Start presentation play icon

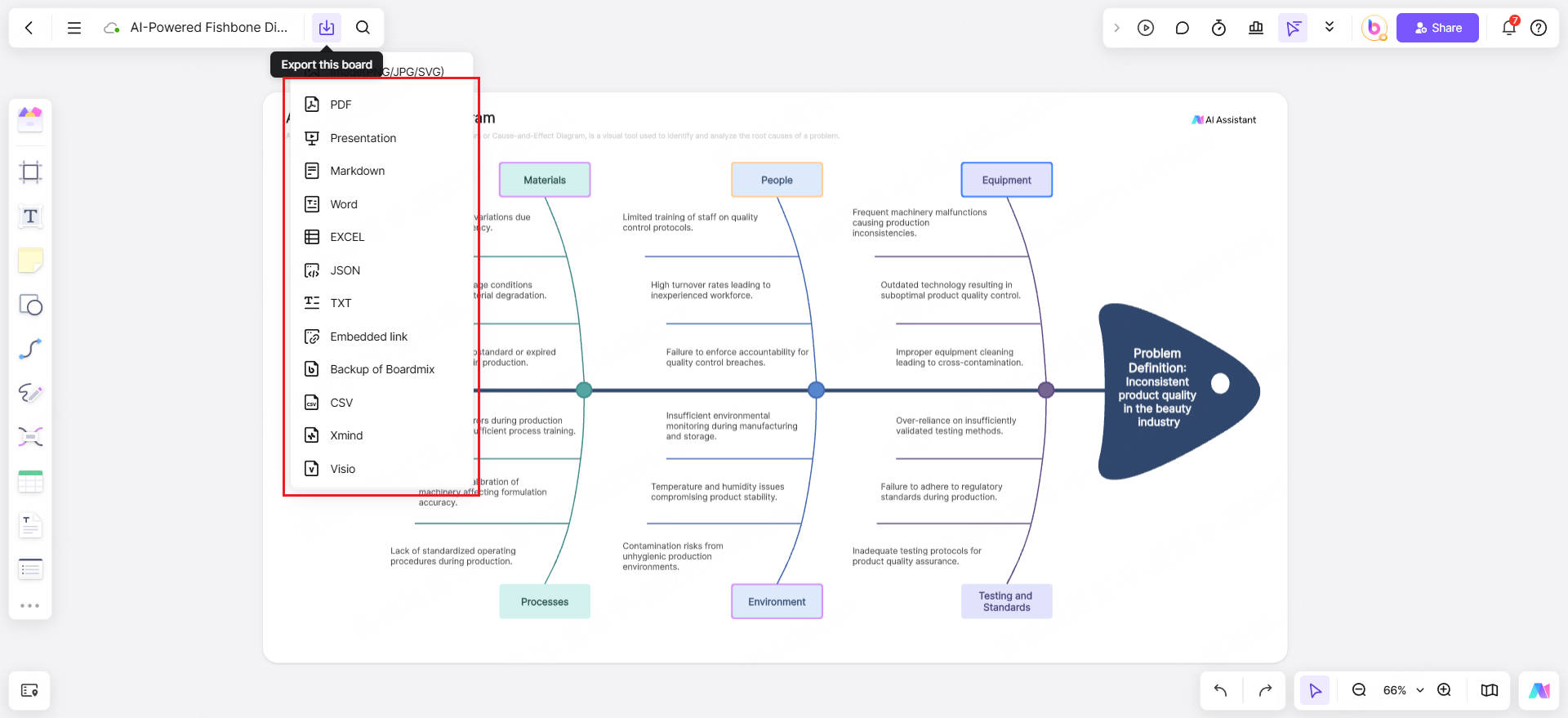pyautogui.click(x=1146, y=28)
